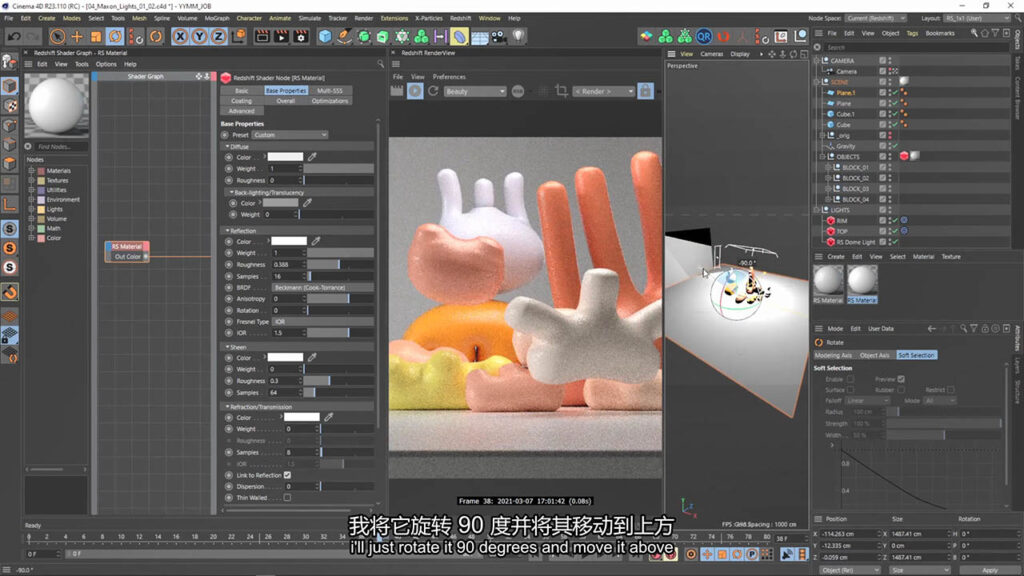1024x576 pixels.
Task: Click the Reflection Color swatch
Action: pyautogui.click(x=289, y=241)
